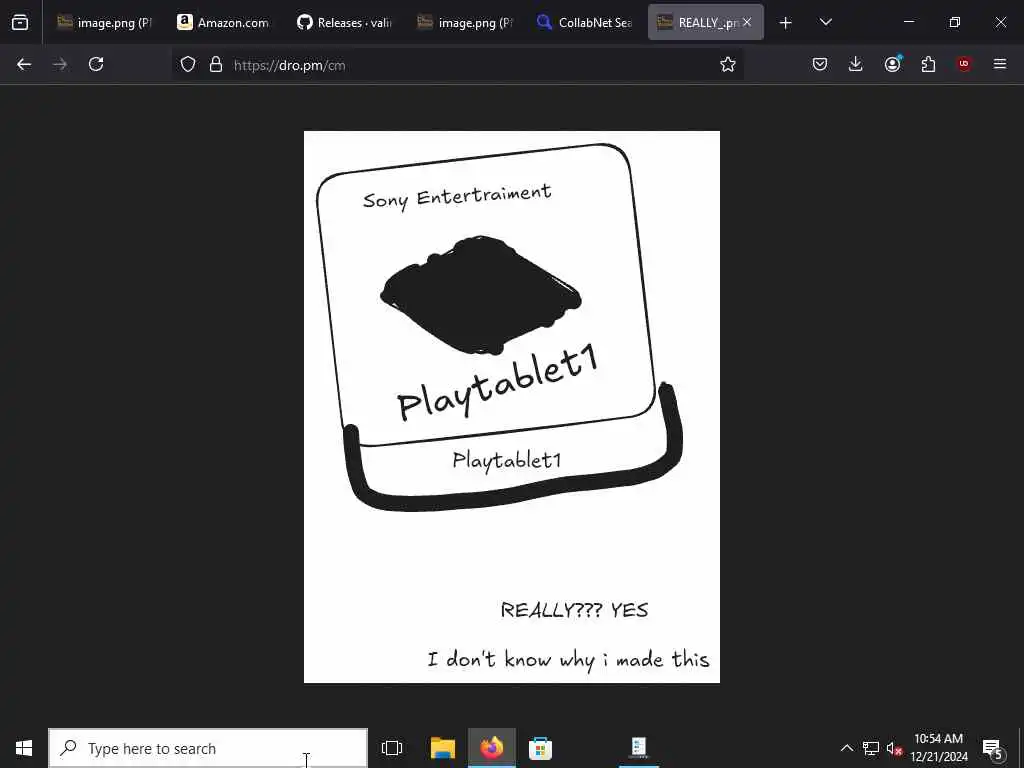Open the Extensions menu
The image size is (1024, 768).
(928, 64)
